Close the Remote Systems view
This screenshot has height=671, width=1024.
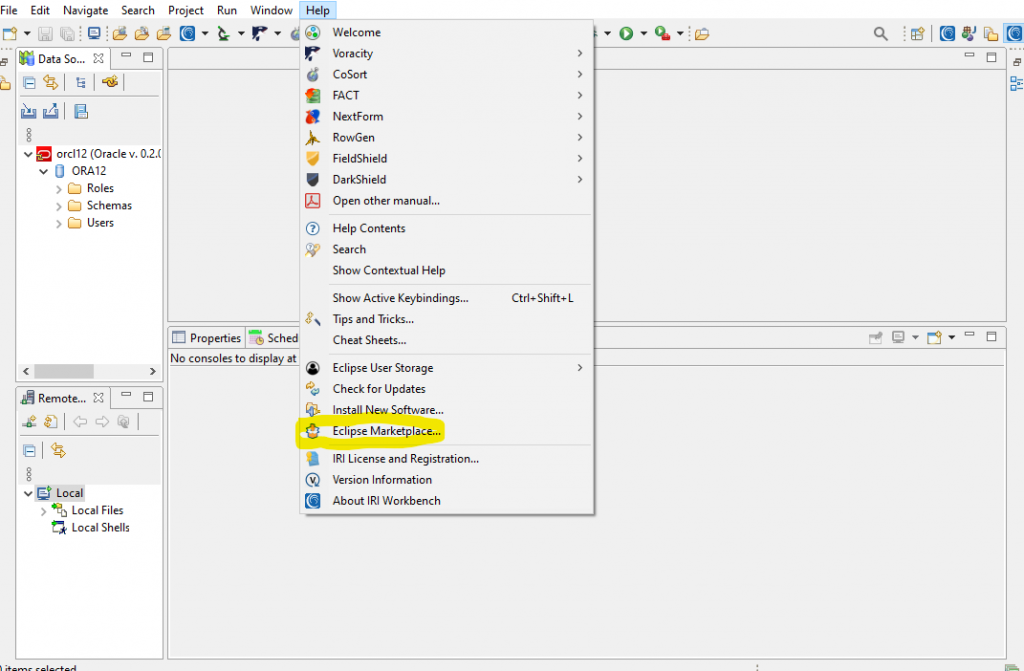point(98,397)
